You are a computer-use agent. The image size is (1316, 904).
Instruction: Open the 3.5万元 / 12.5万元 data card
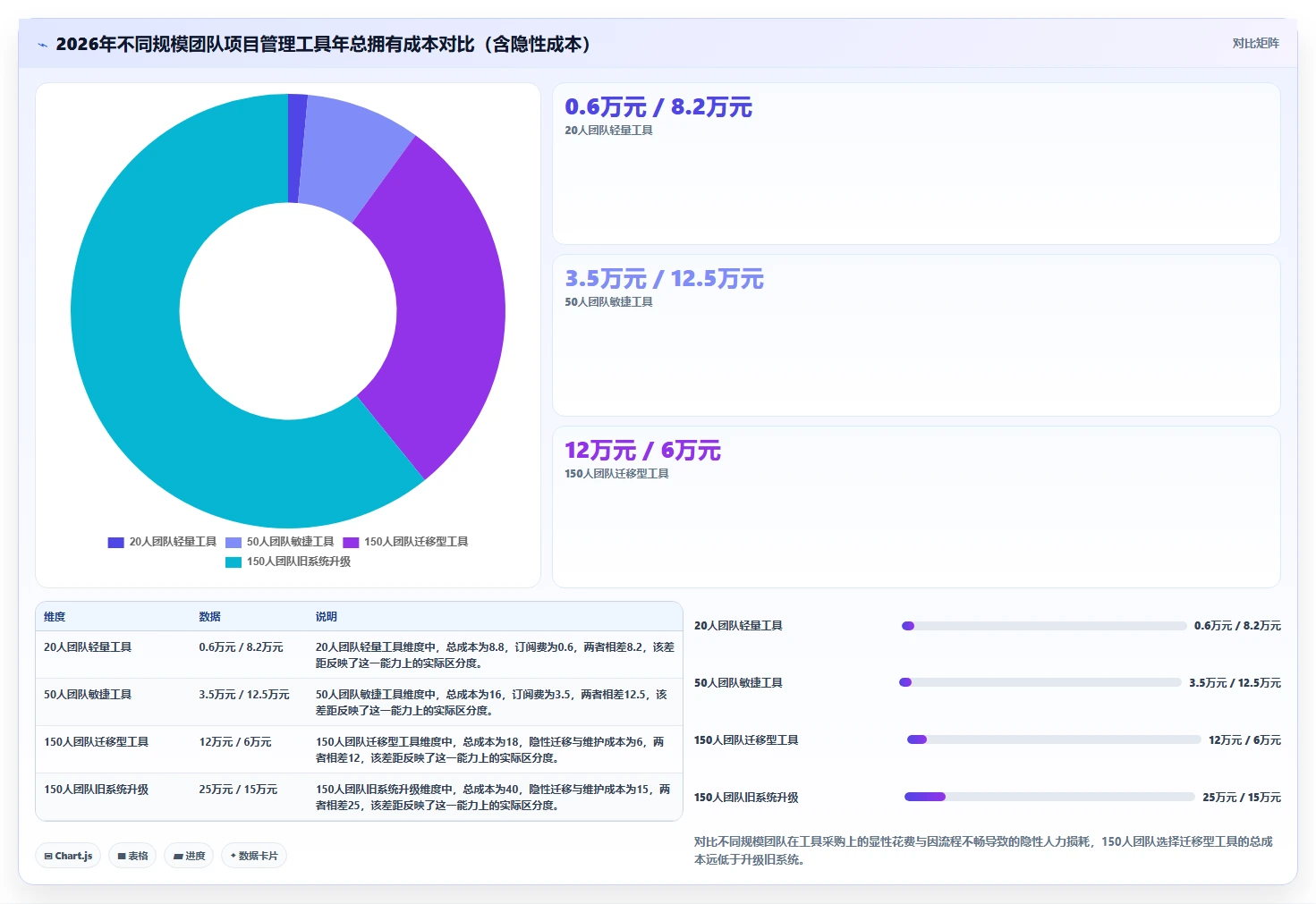coord(916,335)
